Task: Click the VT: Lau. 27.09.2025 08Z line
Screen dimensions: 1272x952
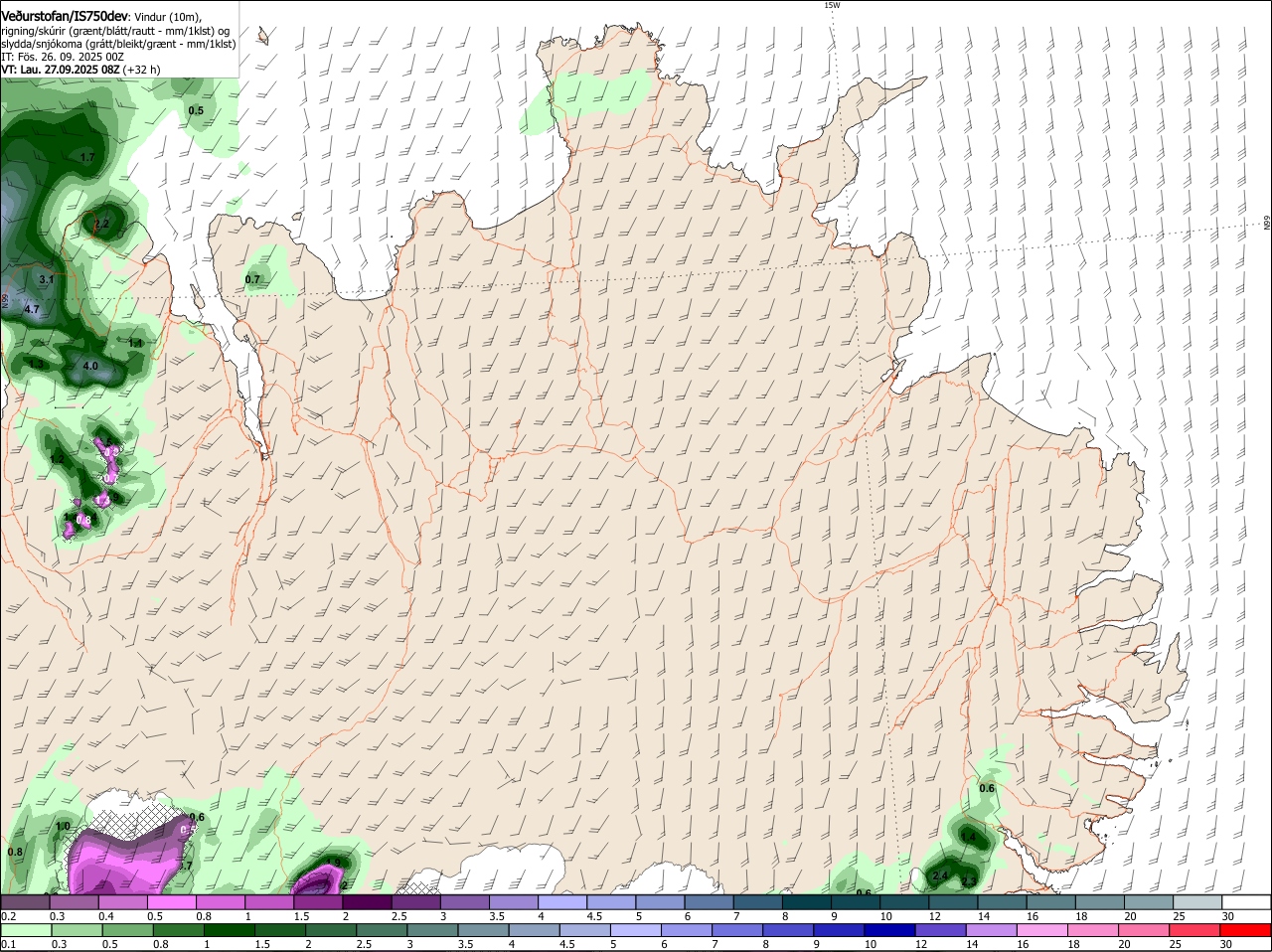Action: click(80, 70)
